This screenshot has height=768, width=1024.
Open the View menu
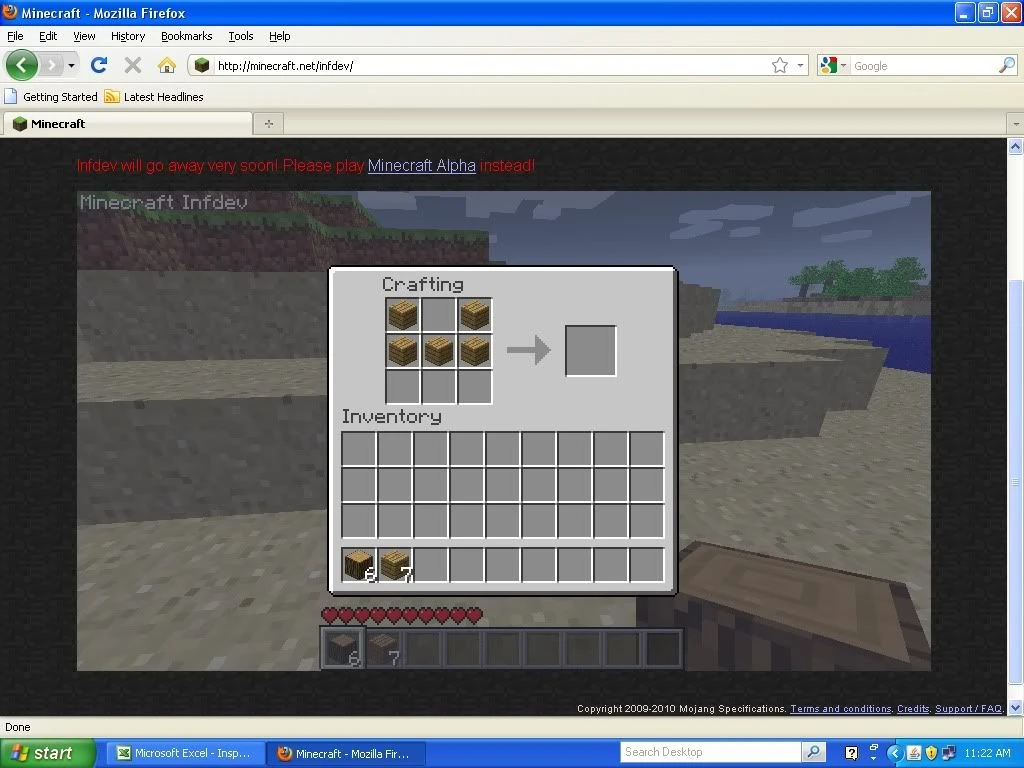tap(84, 36)
